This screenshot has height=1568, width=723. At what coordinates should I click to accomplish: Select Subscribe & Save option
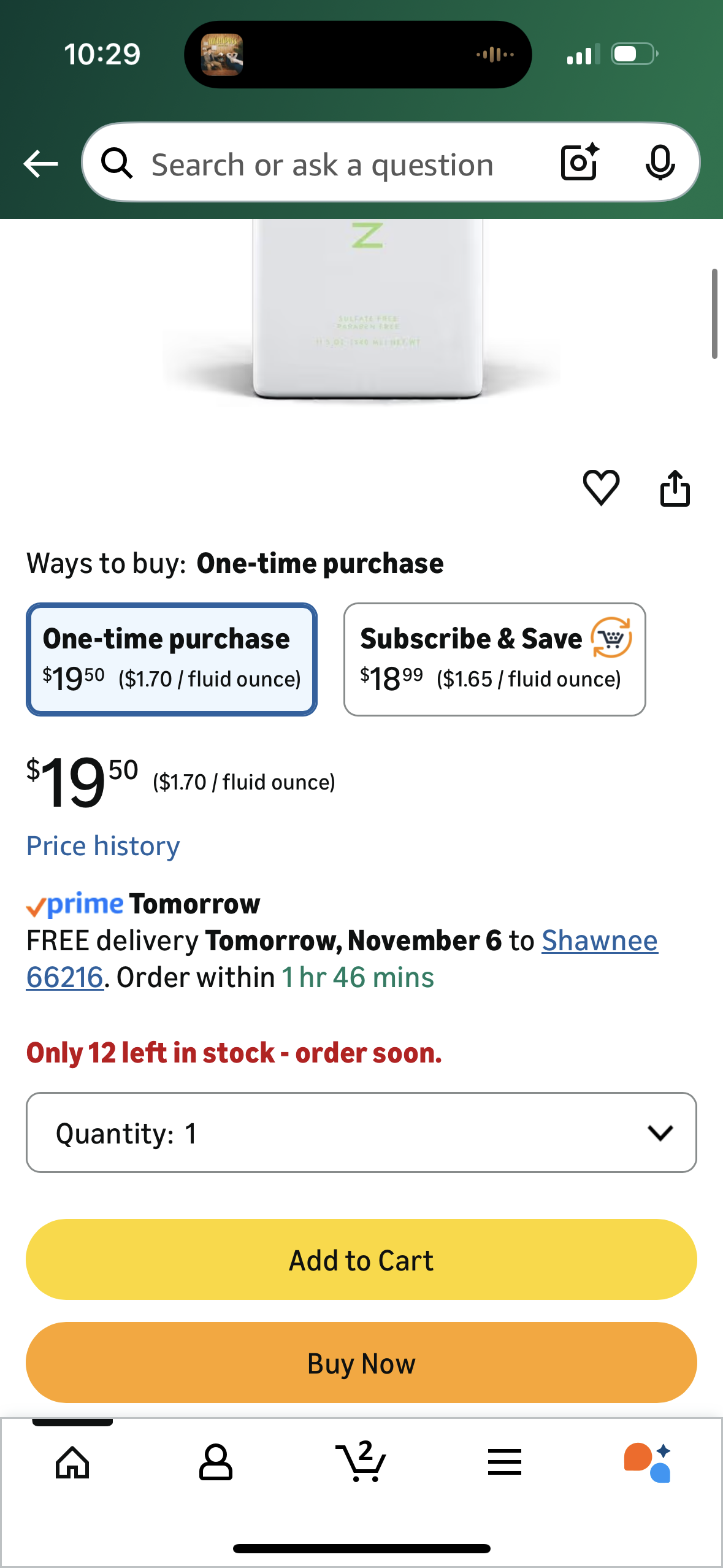494,659
